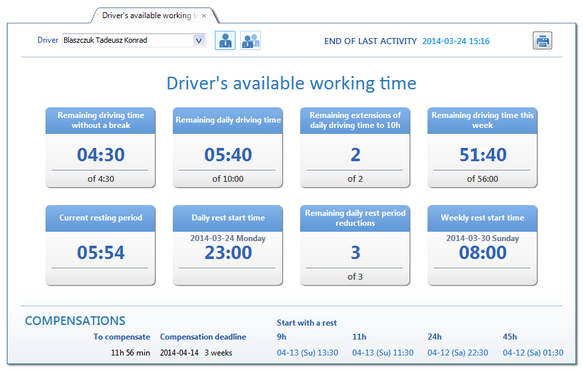The image size is (583, 371).
Task: Open the Driver dropdown arrow
Action: point(199,41)
